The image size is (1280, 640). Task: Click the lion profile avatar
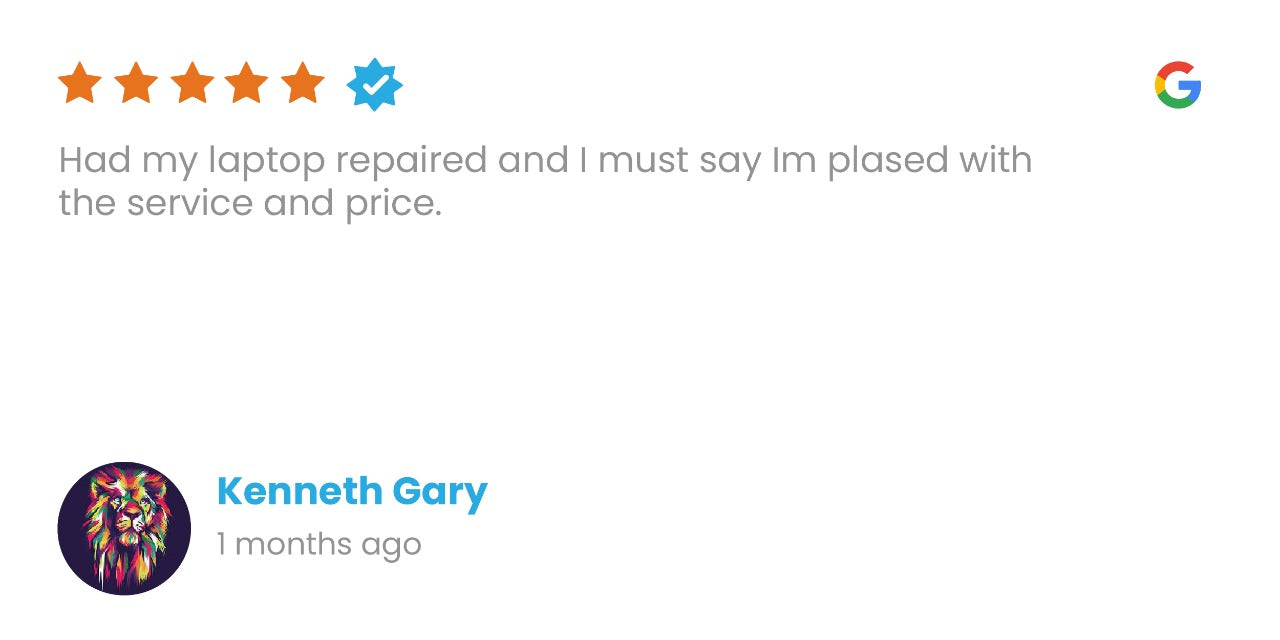[x=124, y=528]
